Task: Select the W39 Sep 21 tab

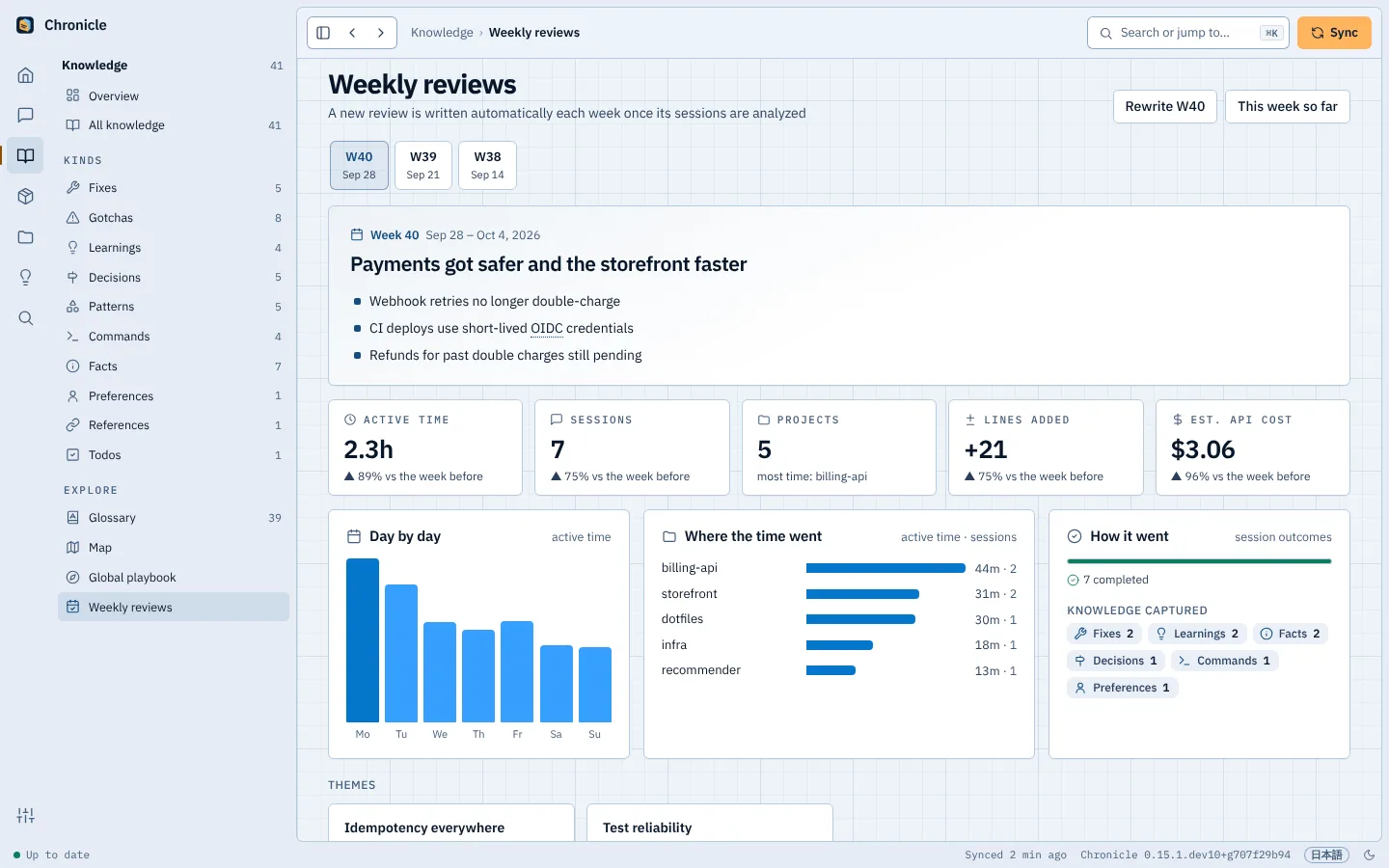Action: (x=422, y=165)
